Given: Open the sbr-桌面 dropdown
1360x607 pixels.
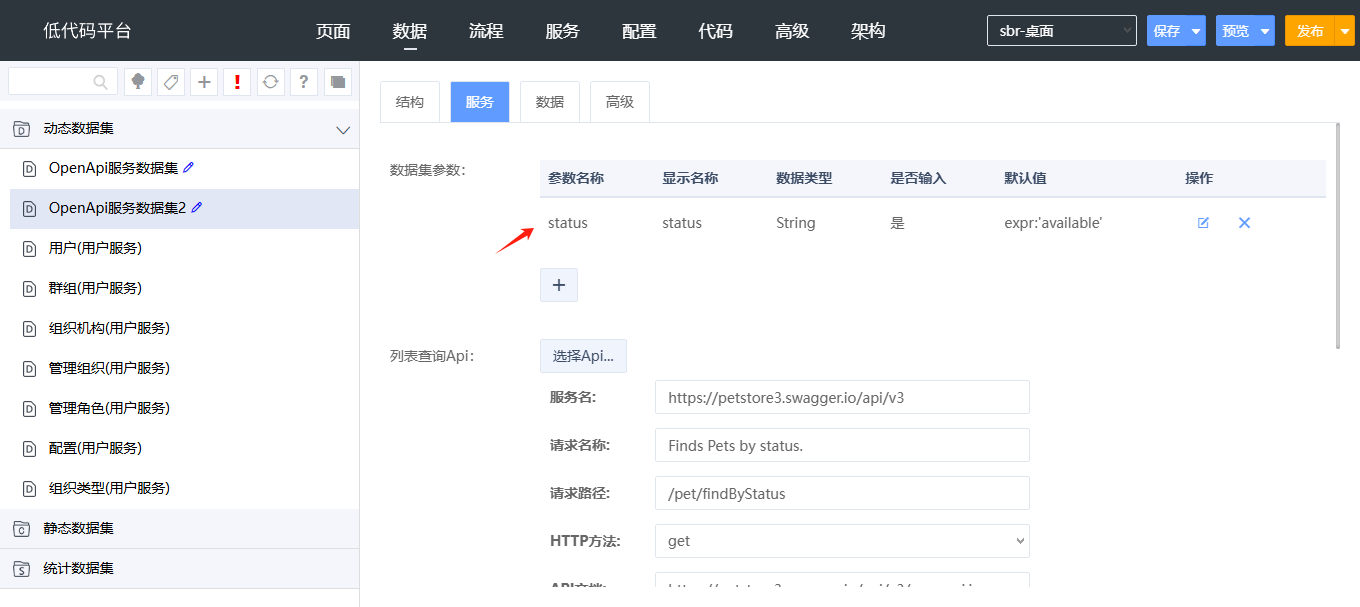Looking at the screenshot, I should coord(1062,31).
